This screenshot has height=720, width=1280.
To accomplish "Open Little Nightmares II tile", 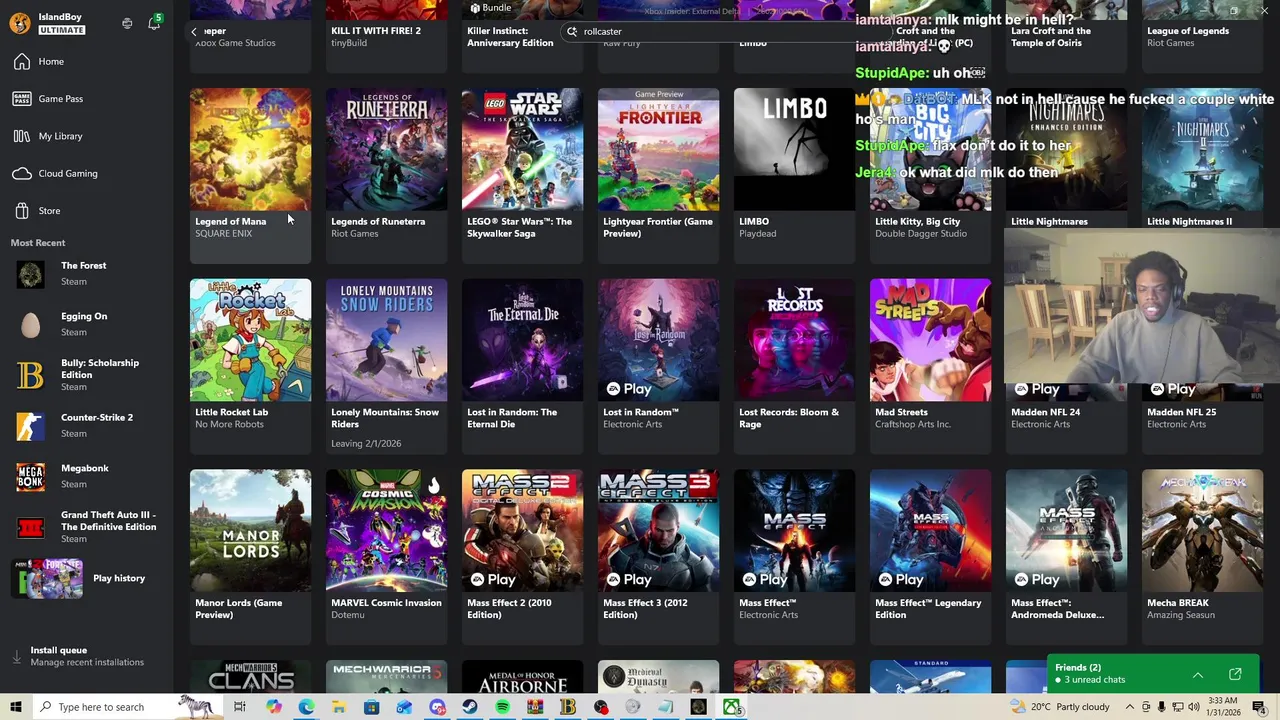I will [x=1202, y=160].
